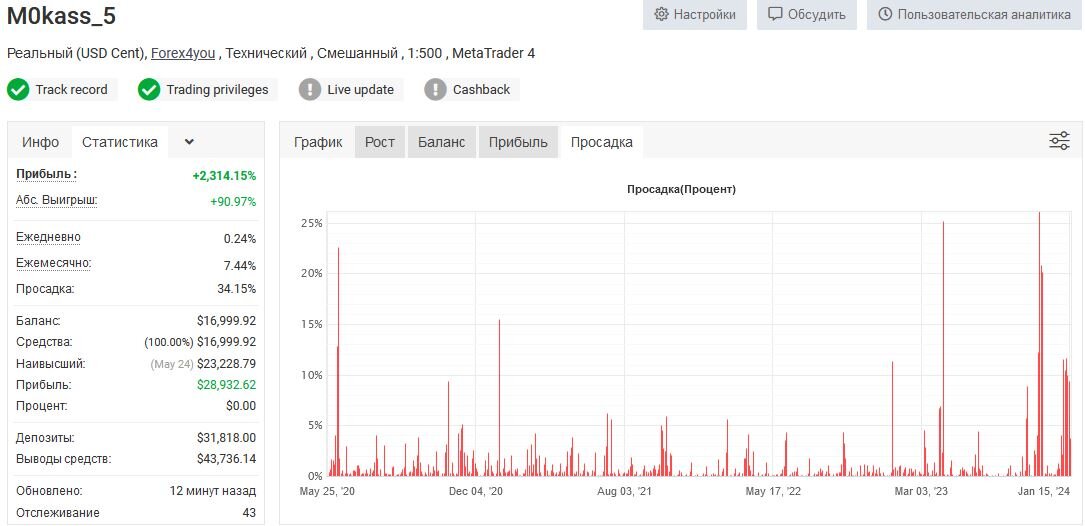Click the 34.15% drawdown value

pos(237,289)
